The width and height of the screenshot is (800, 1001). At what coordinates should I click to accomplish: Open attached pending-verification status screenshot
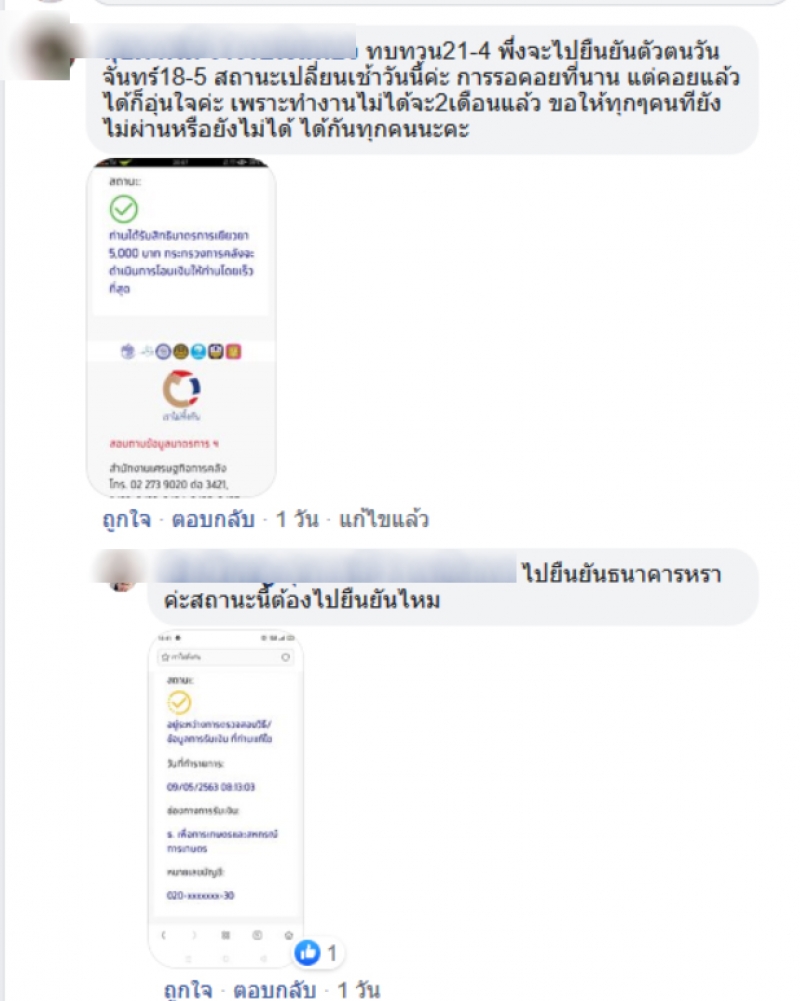(225, 798)
